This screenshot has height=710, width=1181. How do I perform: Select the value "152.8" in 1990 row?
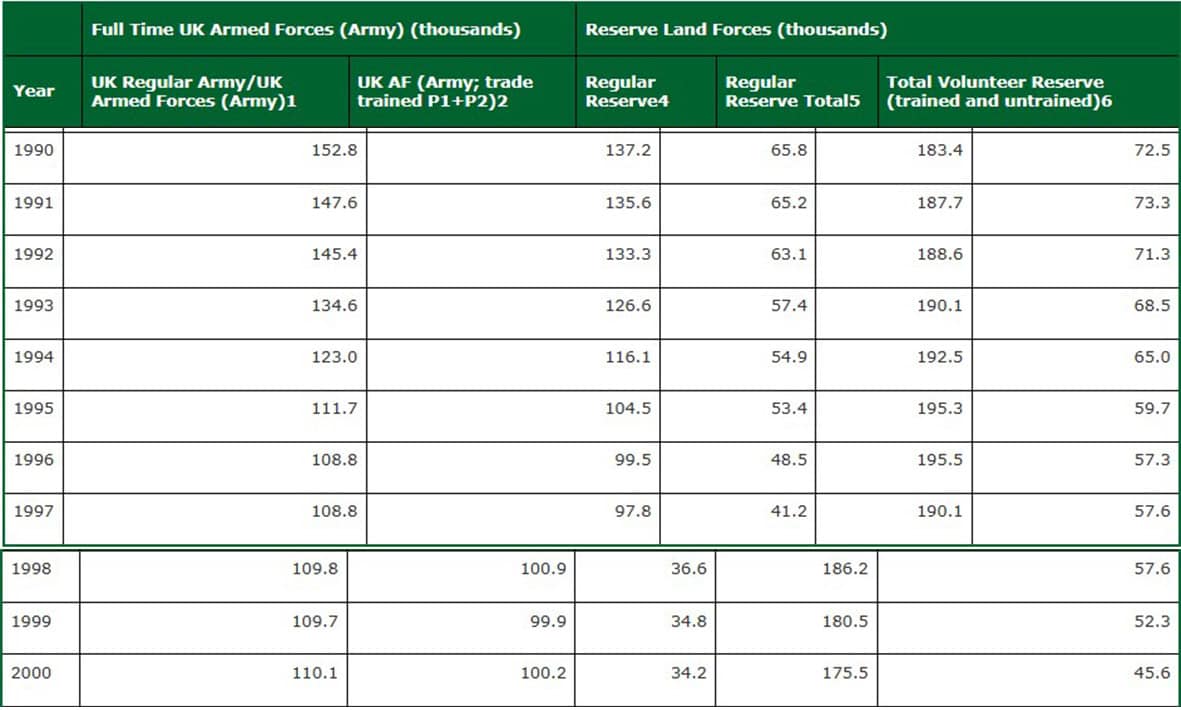334,150
